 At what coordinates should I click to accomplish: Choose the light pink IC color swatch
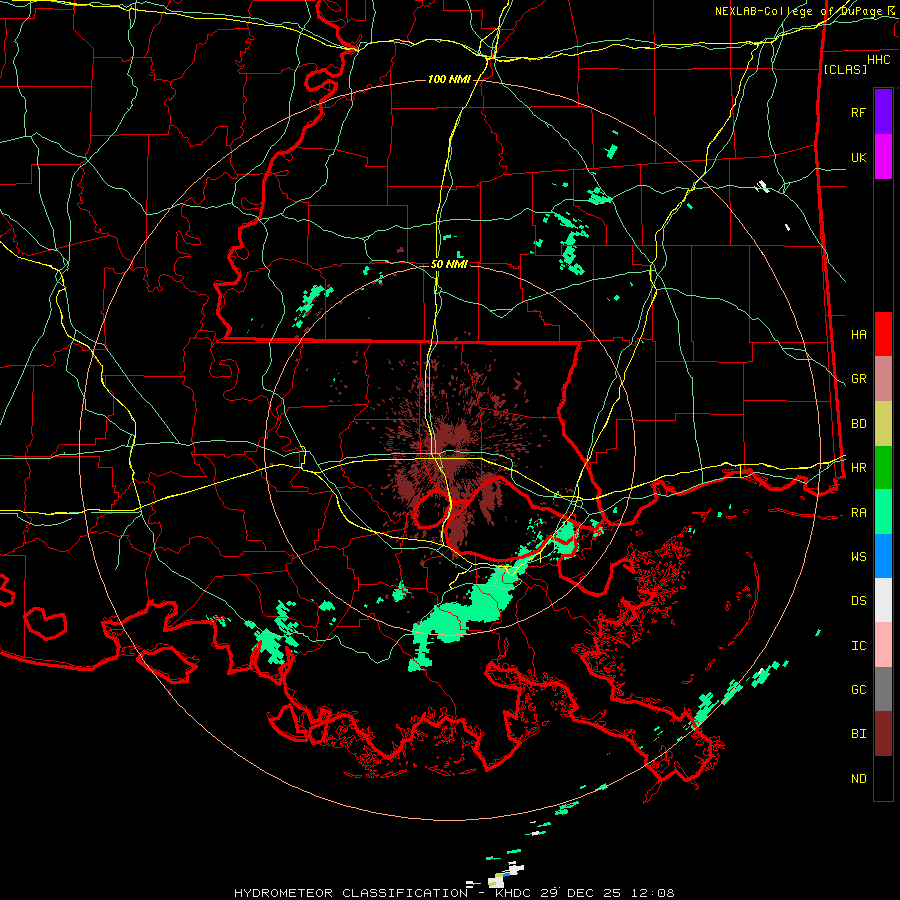883,645
